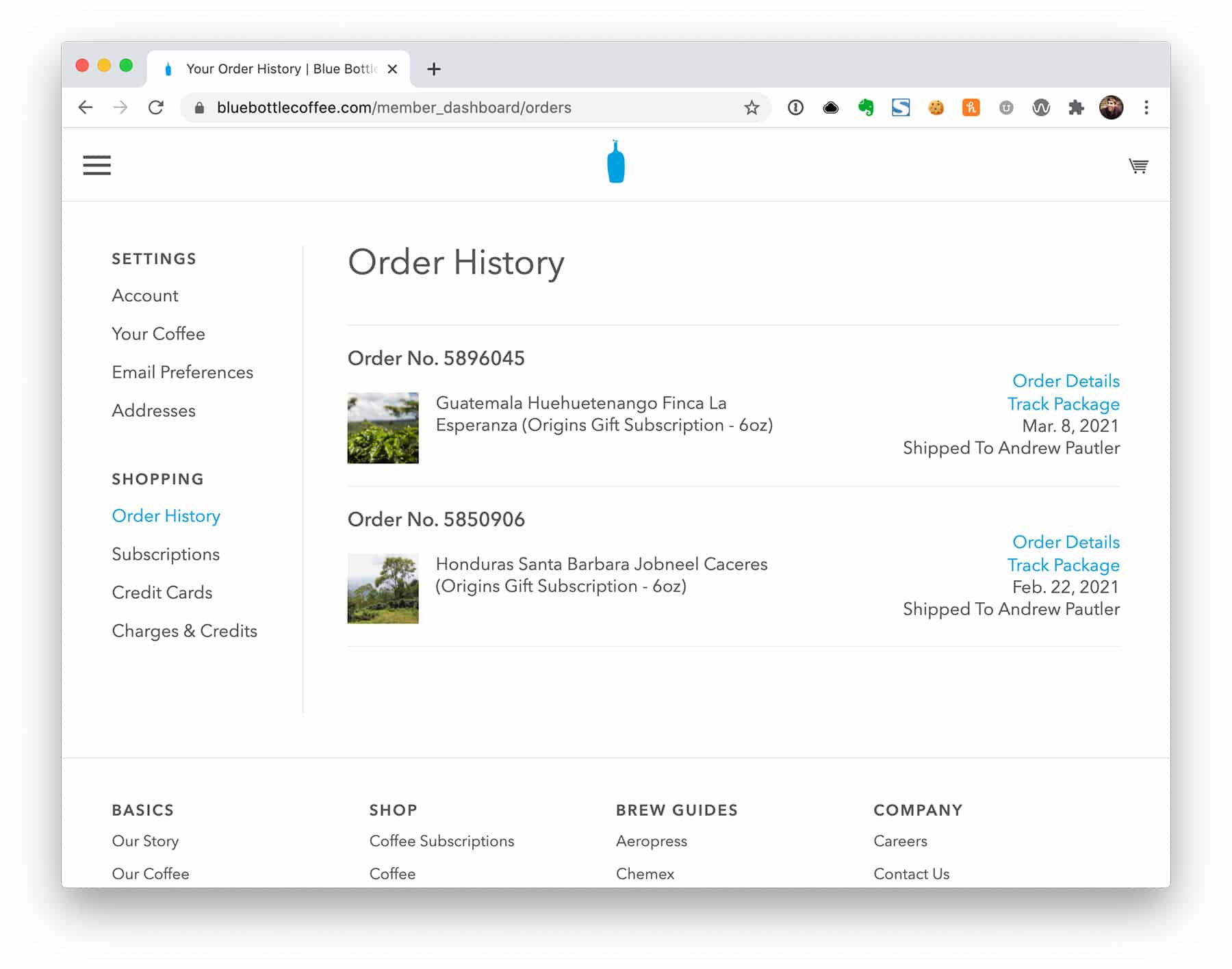Click the browser forward arrow
This screenshot has width=1232, height=969.
coord(120,107)
